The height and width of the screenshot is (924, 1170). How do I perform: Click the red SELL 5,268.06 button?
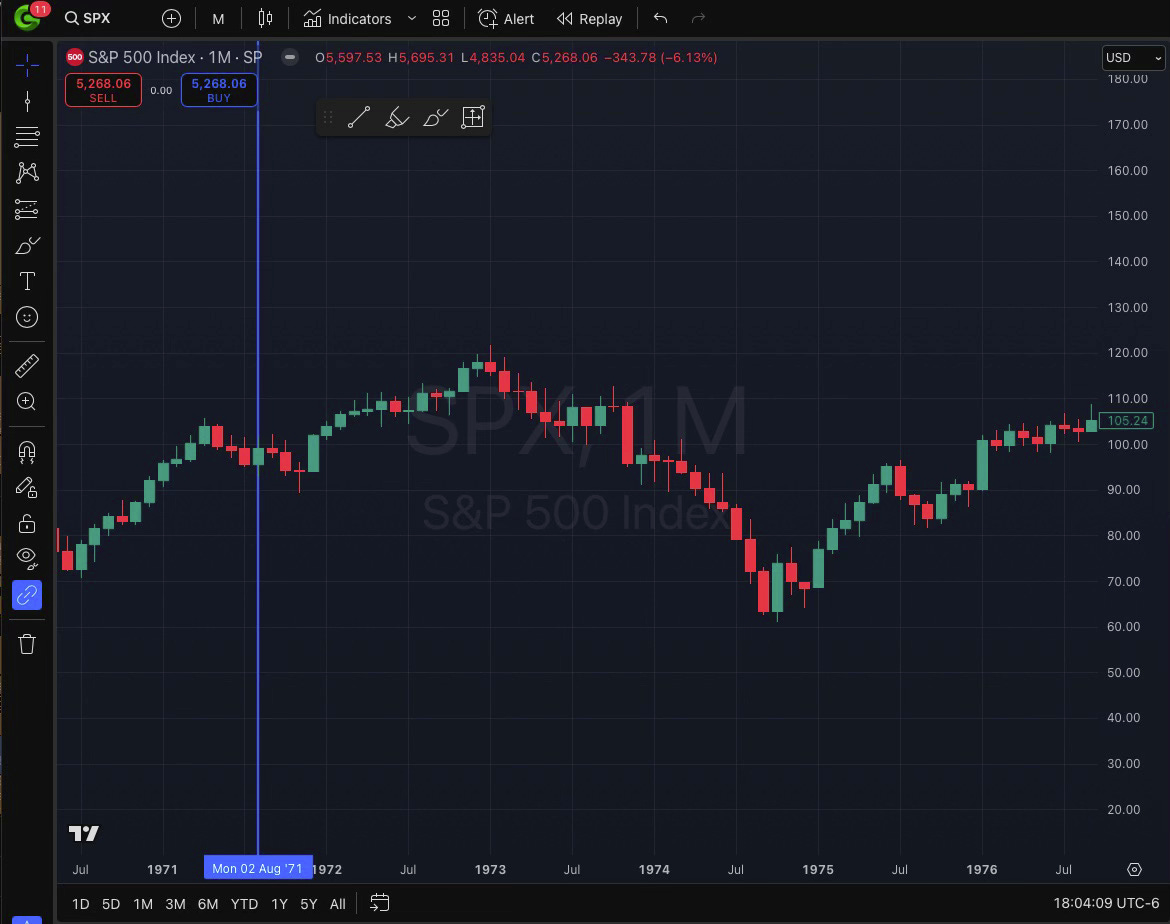coord(103,90)
